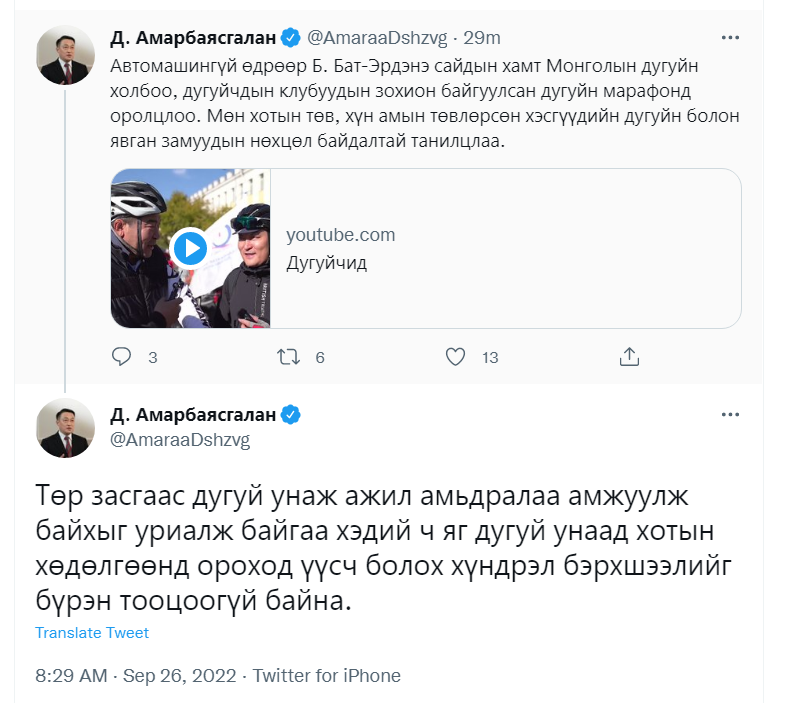Like the tweet using the heart icon

coord(455,356)
